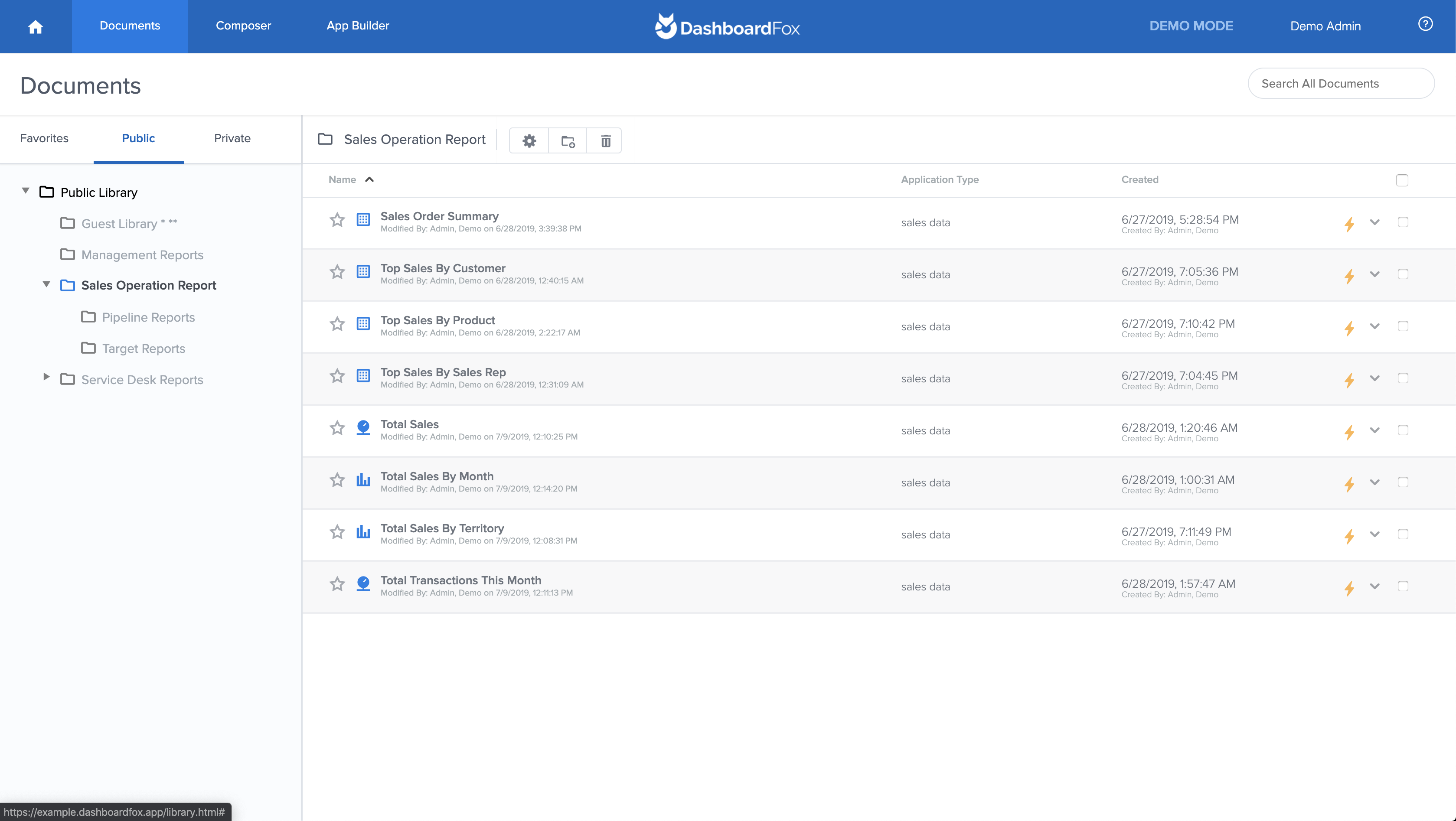1456x821 pixels.
Task: Click the trash icon to delete the folder
Action: [605, 141]
